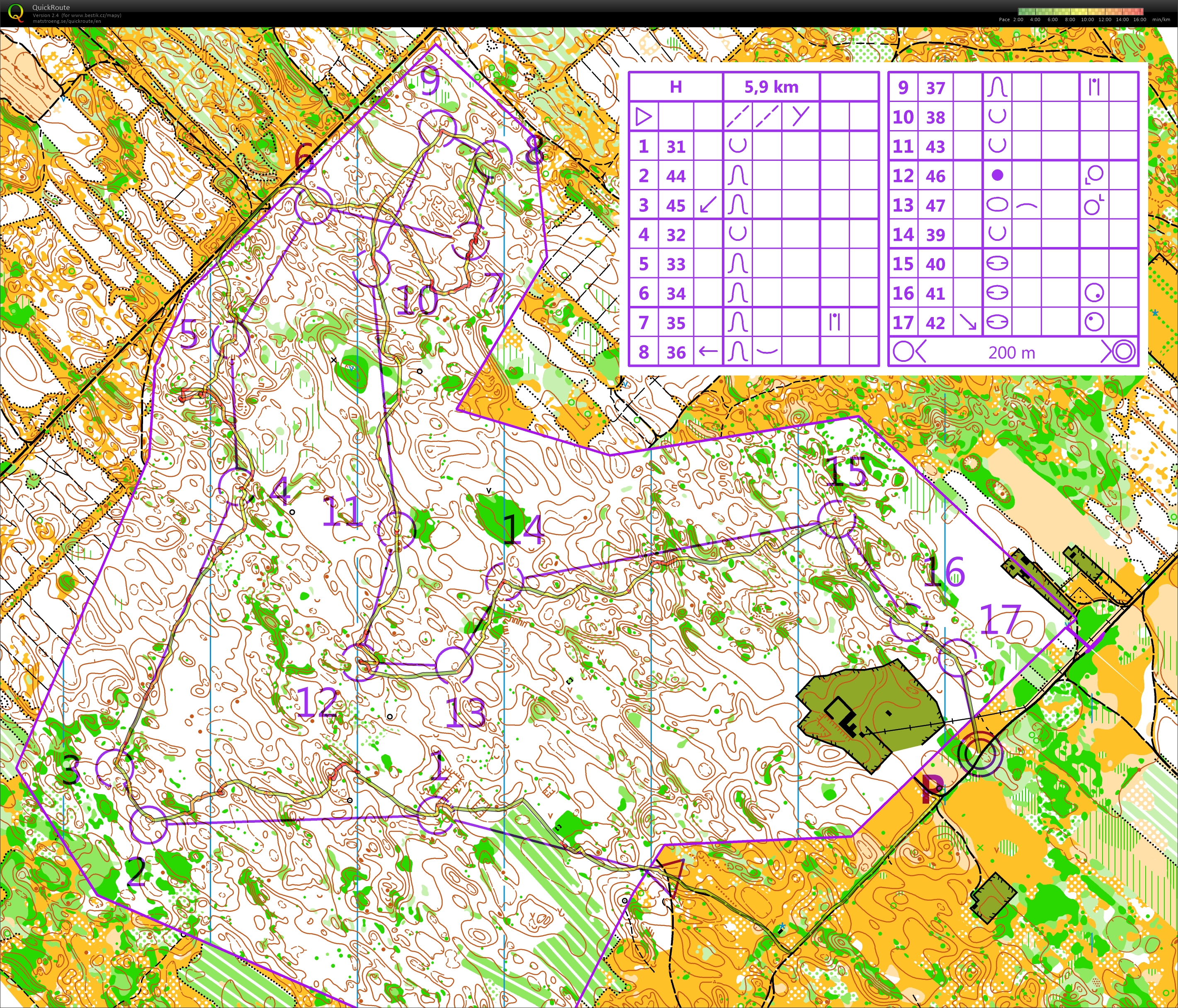Click the solid dot boulder symbol for control 12
This screenshot has width=1178, height=1008.
click(x=997, y=176)
